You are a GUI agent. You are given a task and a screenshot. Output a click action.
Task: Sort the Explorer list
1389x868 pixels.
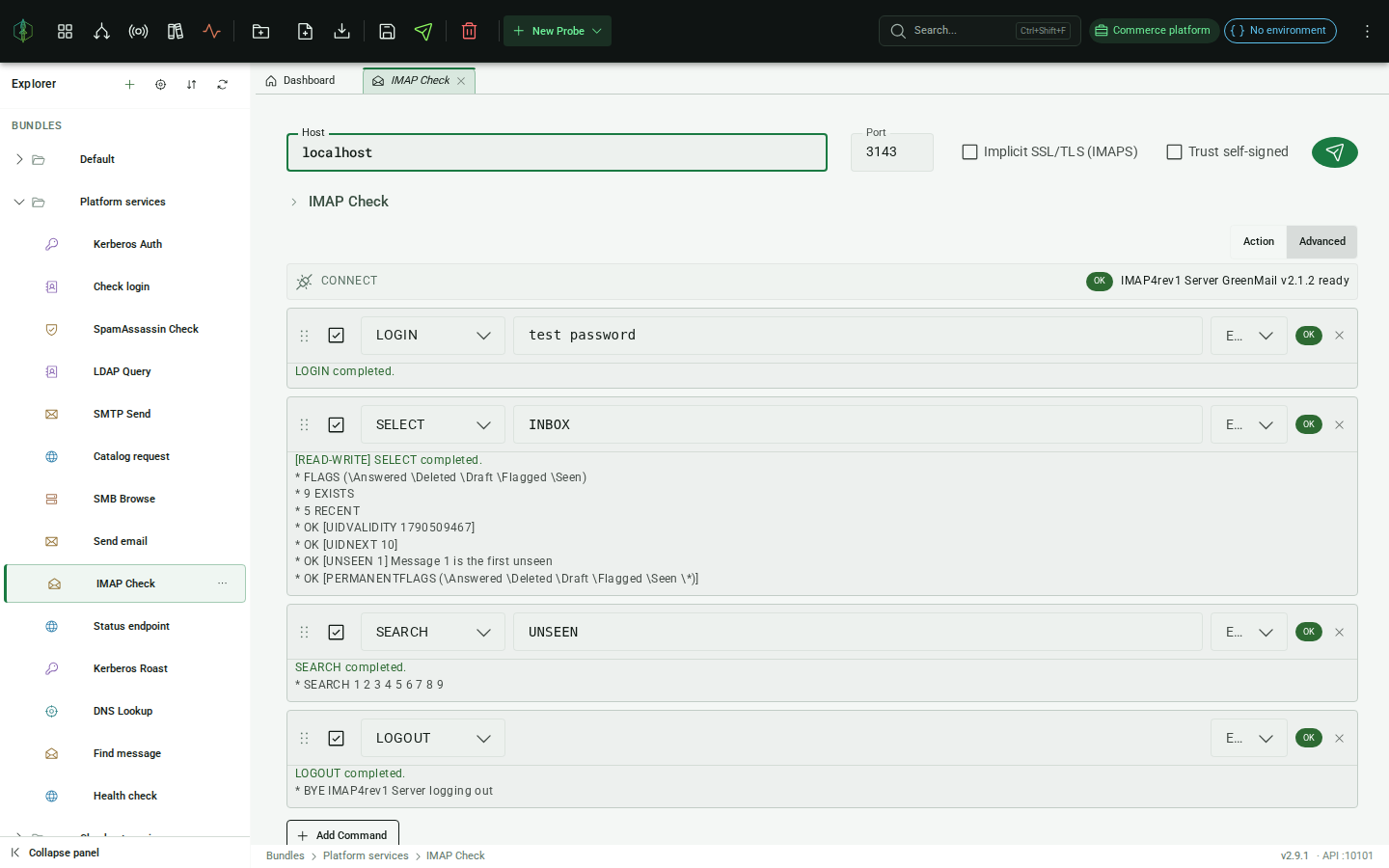(191, 85)
